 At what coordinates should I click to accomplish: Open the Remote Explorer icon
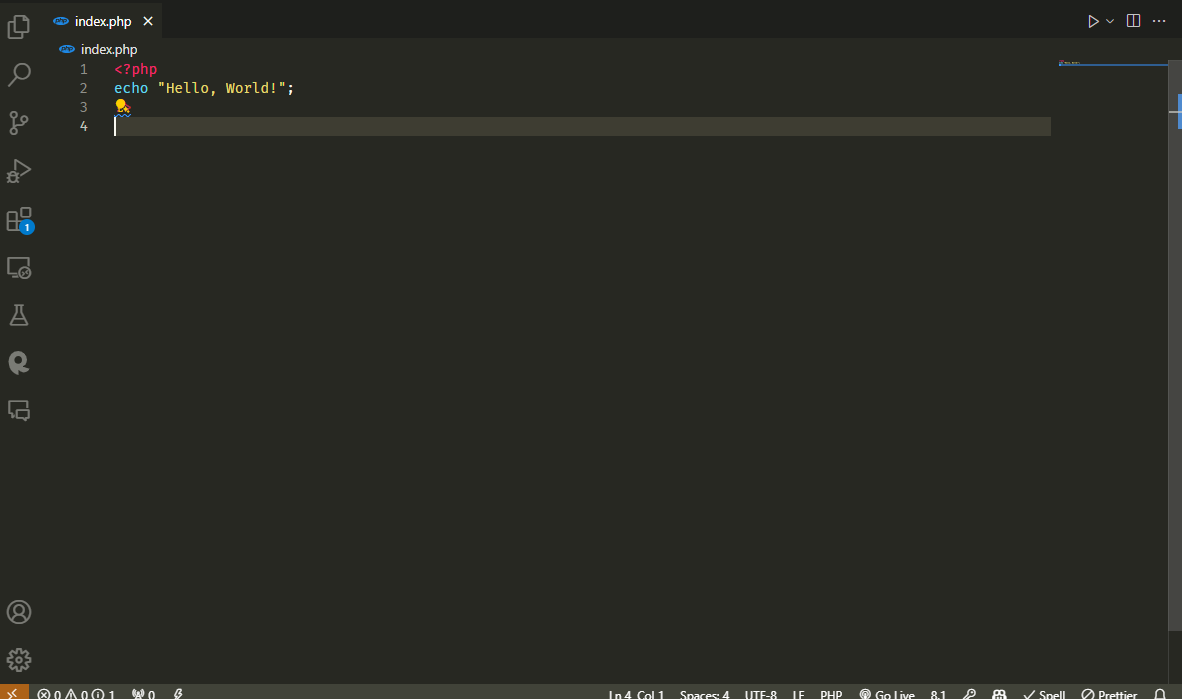(x=18, y=268)
